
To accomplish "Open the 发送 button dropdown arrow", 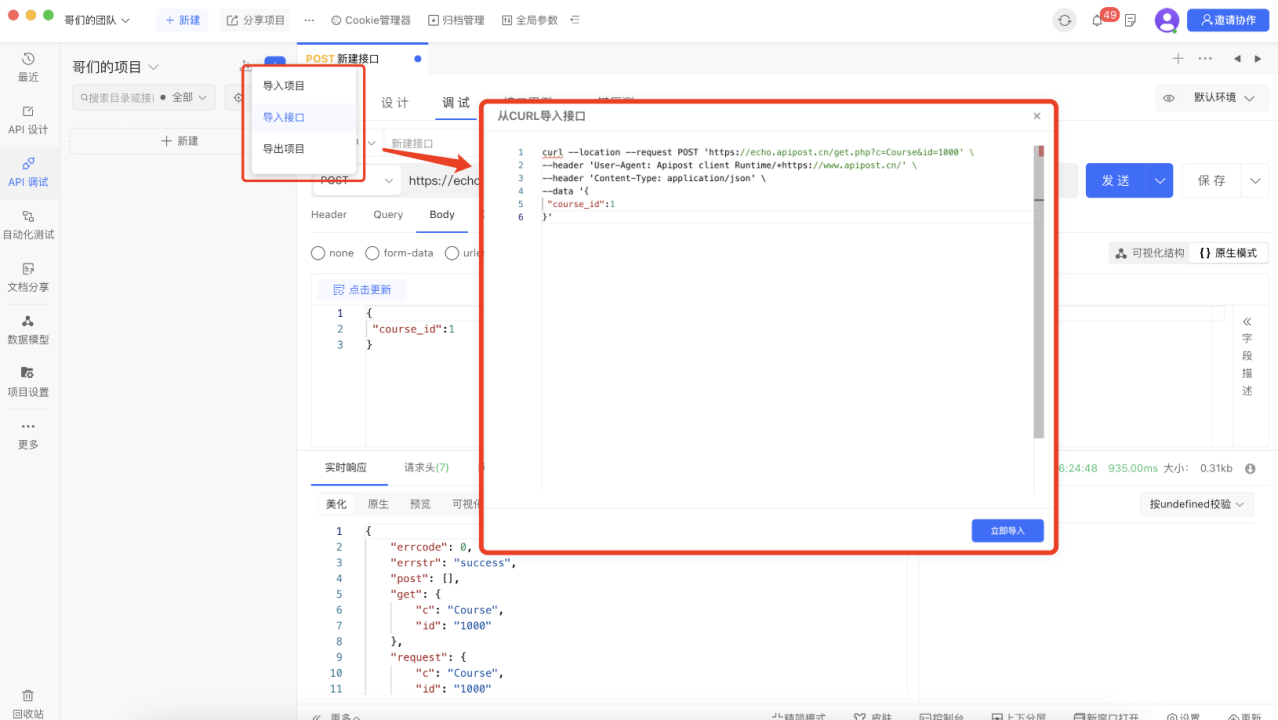I will click(x=1160, y=181).
